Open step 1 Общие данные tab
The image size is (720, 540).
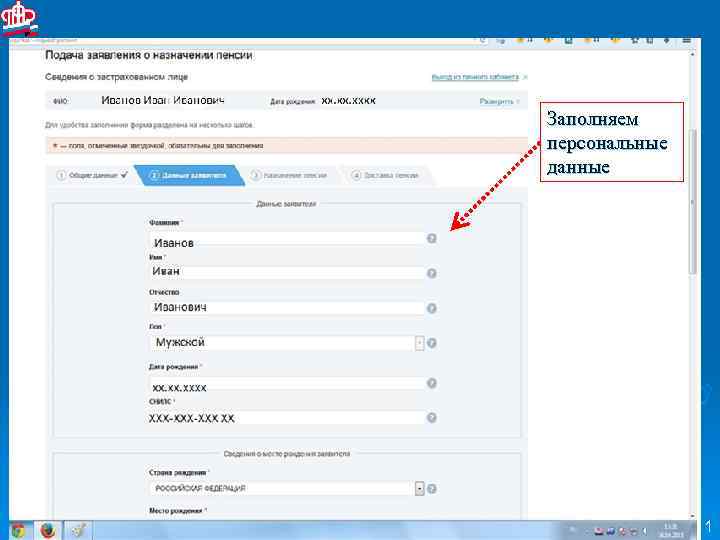[91, 175]
